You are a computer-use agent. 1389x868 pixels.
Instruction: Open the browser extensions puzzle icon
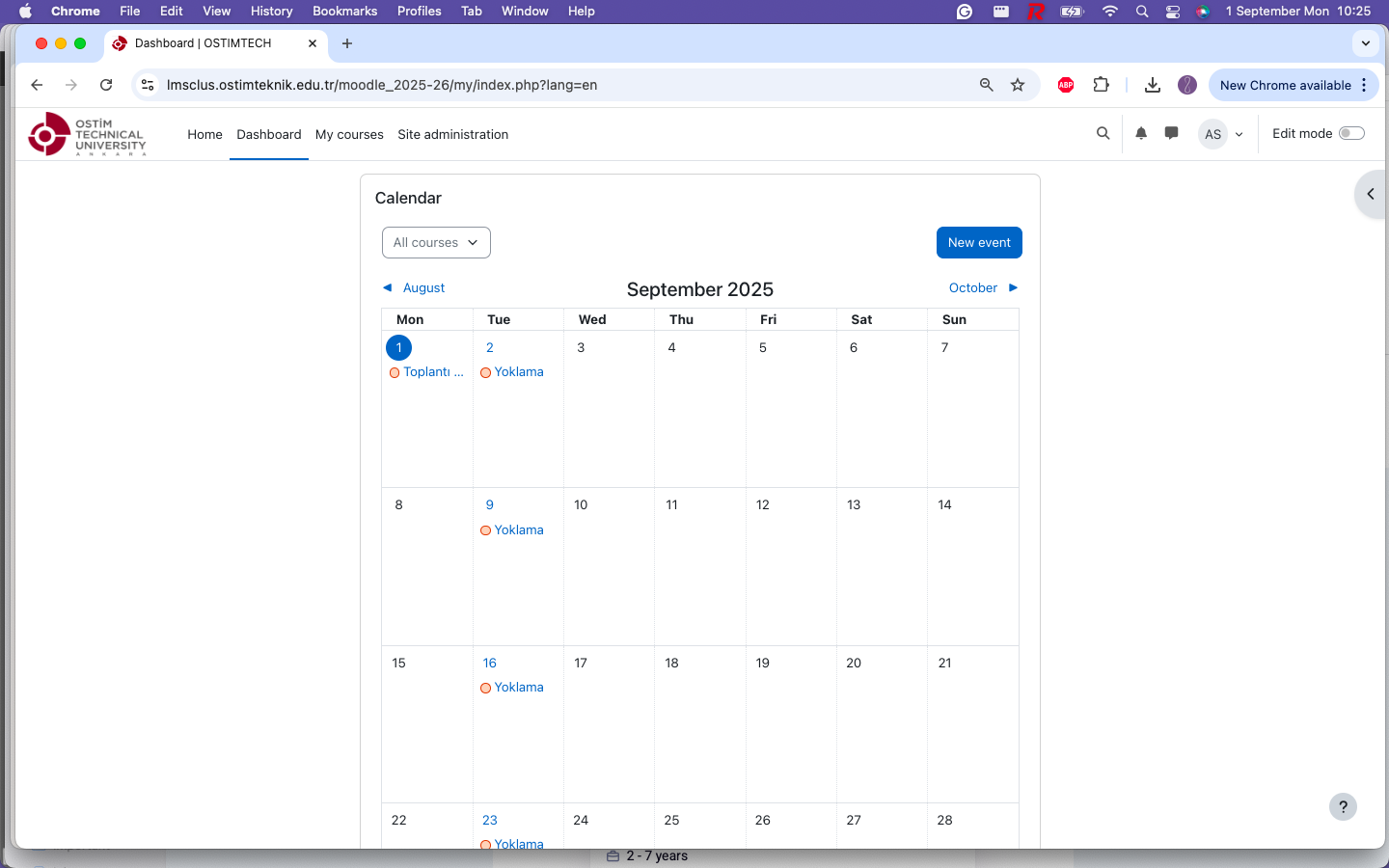pyautogui.click(x=1101, y=85)
